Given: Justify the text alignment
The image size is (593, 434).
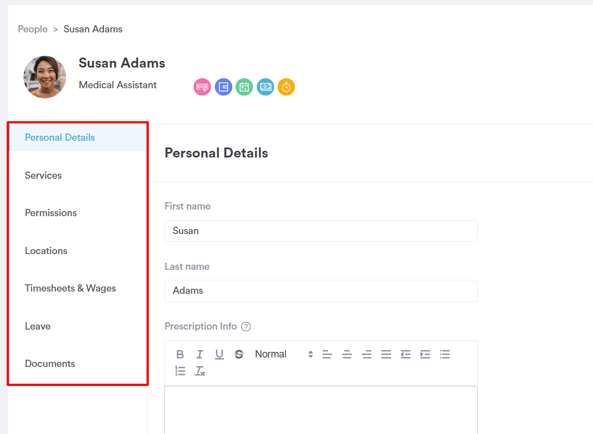Looking at the screenshot, I should coord(386,354).
